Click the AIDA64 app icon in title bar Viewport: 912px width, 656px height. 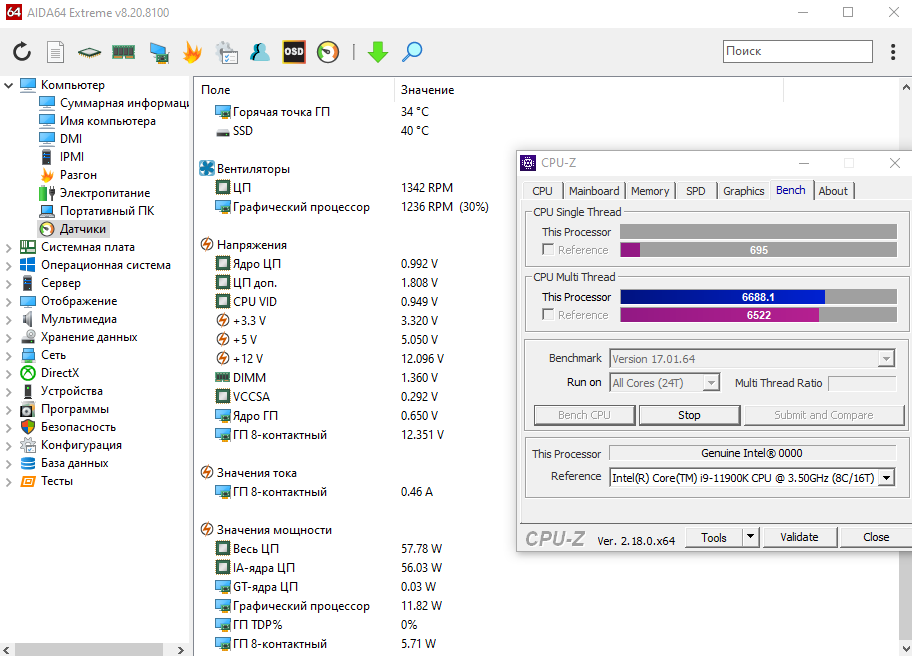pyautogui.click(x=14, y=12)
